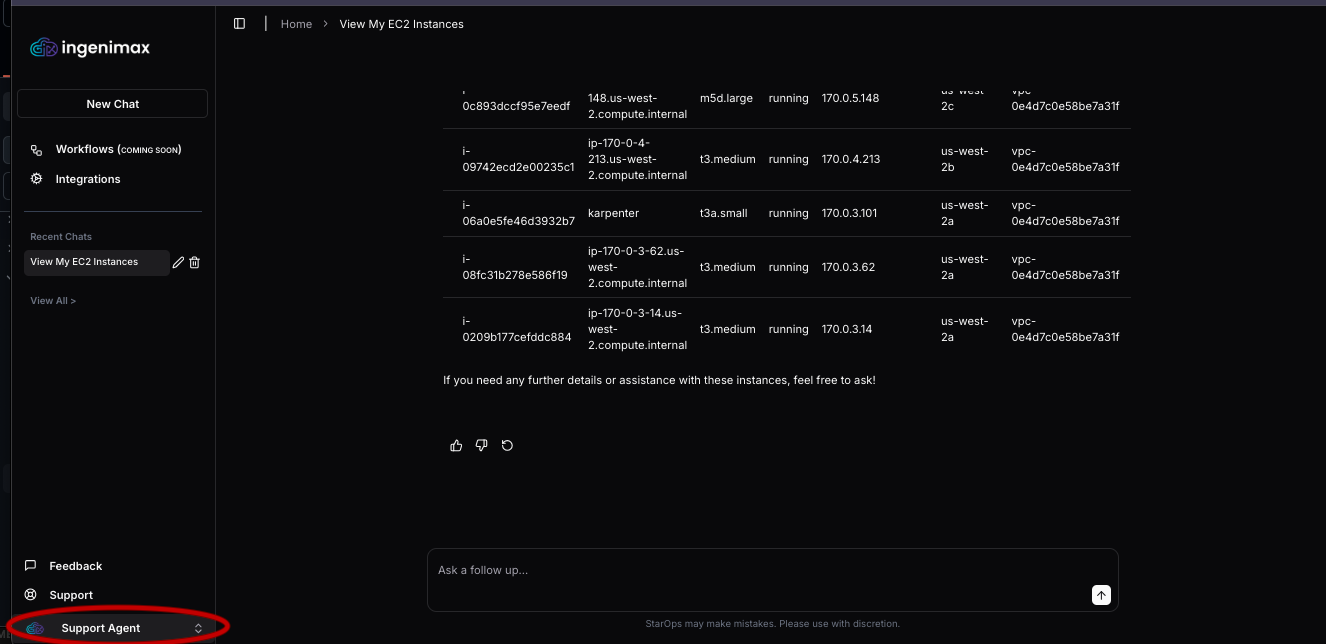The height and width of the screenshot is (644, 1326).
Task: Expand recent chats with View All
Action: coord(53,301)
